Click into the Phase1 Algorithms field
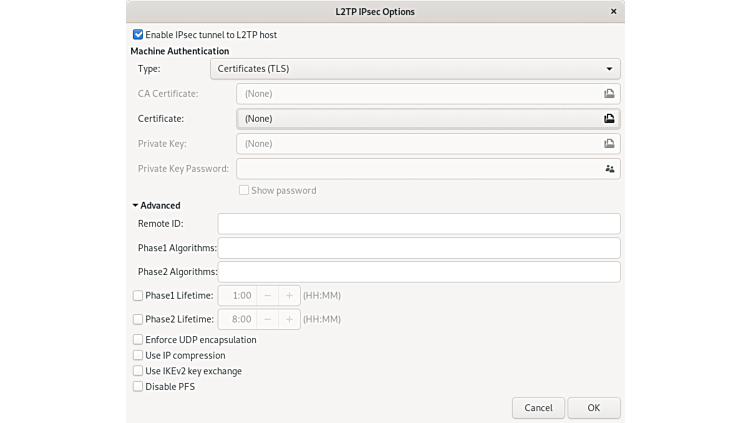 tap(419, 248)
